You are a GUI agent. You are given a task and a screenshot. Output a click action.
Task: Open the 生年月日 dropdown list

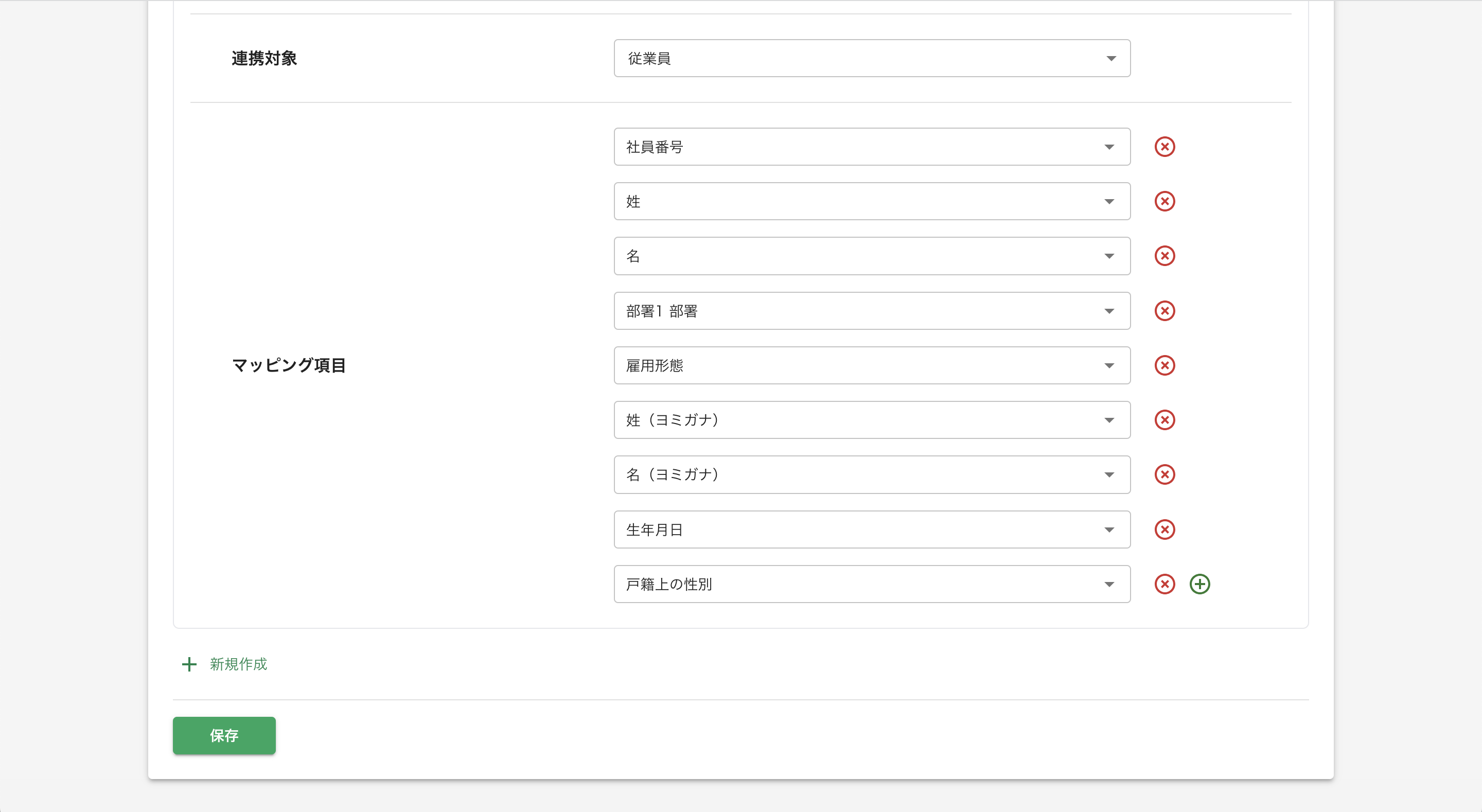(871, 529)
